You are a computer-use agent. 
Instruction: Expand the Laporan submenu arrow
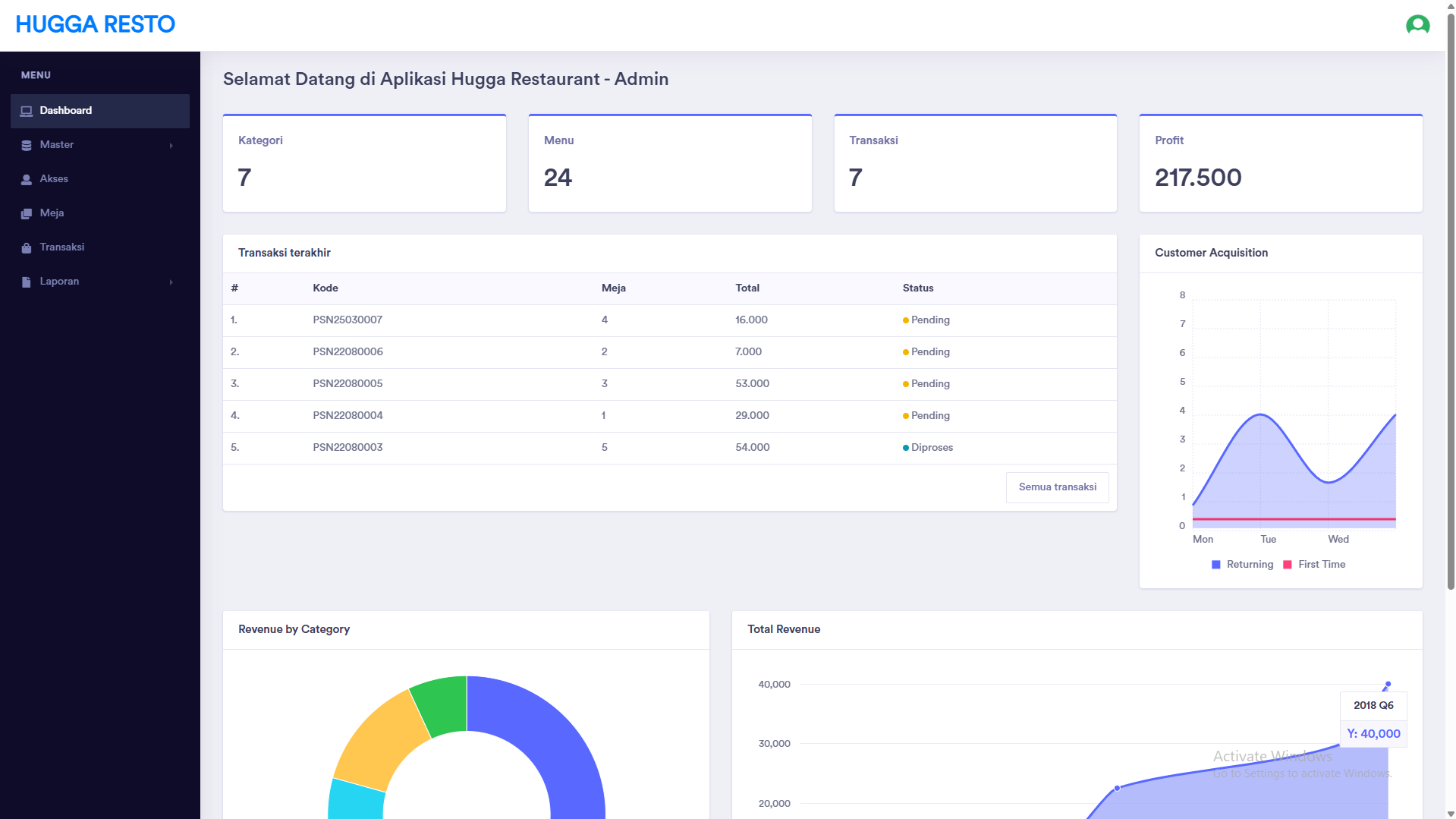(171, 282)
